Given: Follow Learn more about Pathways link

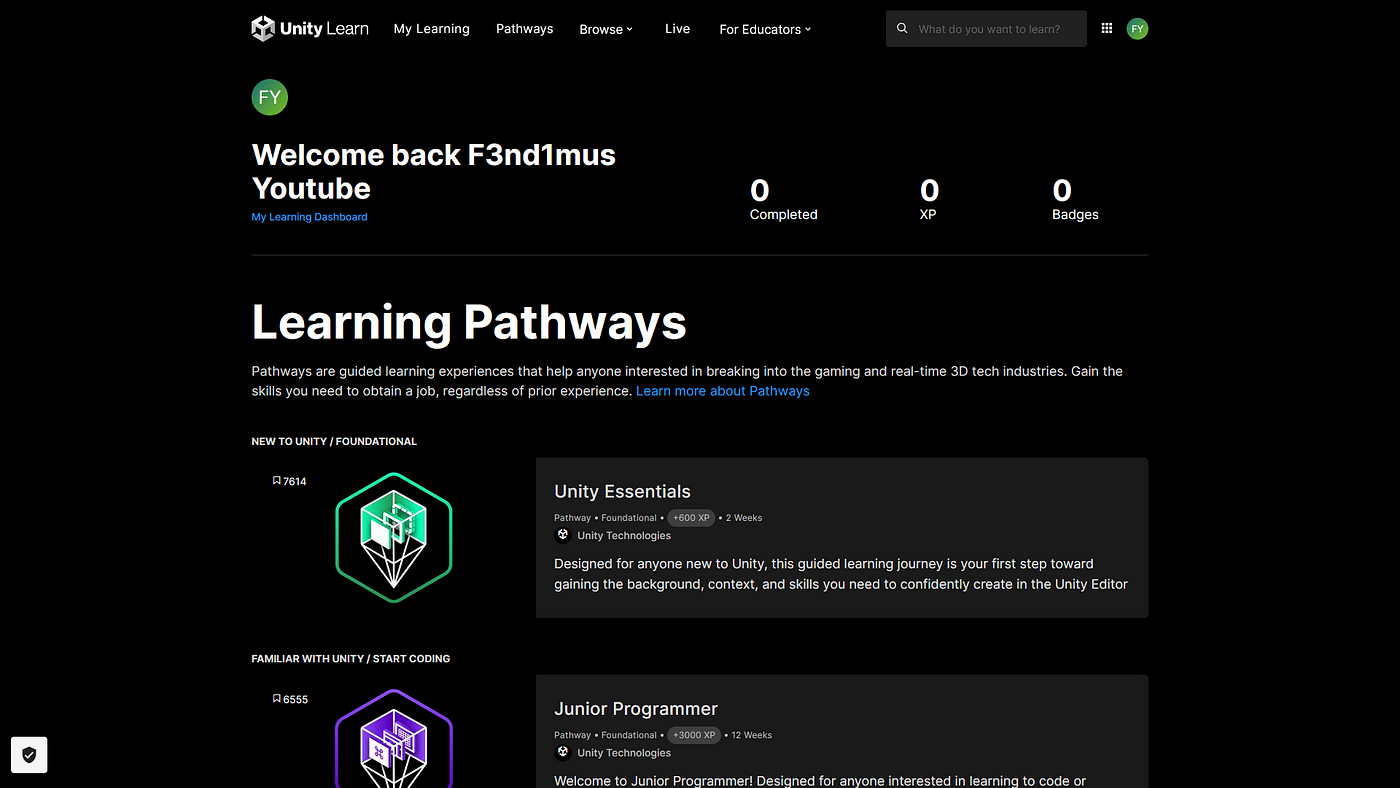Looking at the screenshot, I should (723, 391).
